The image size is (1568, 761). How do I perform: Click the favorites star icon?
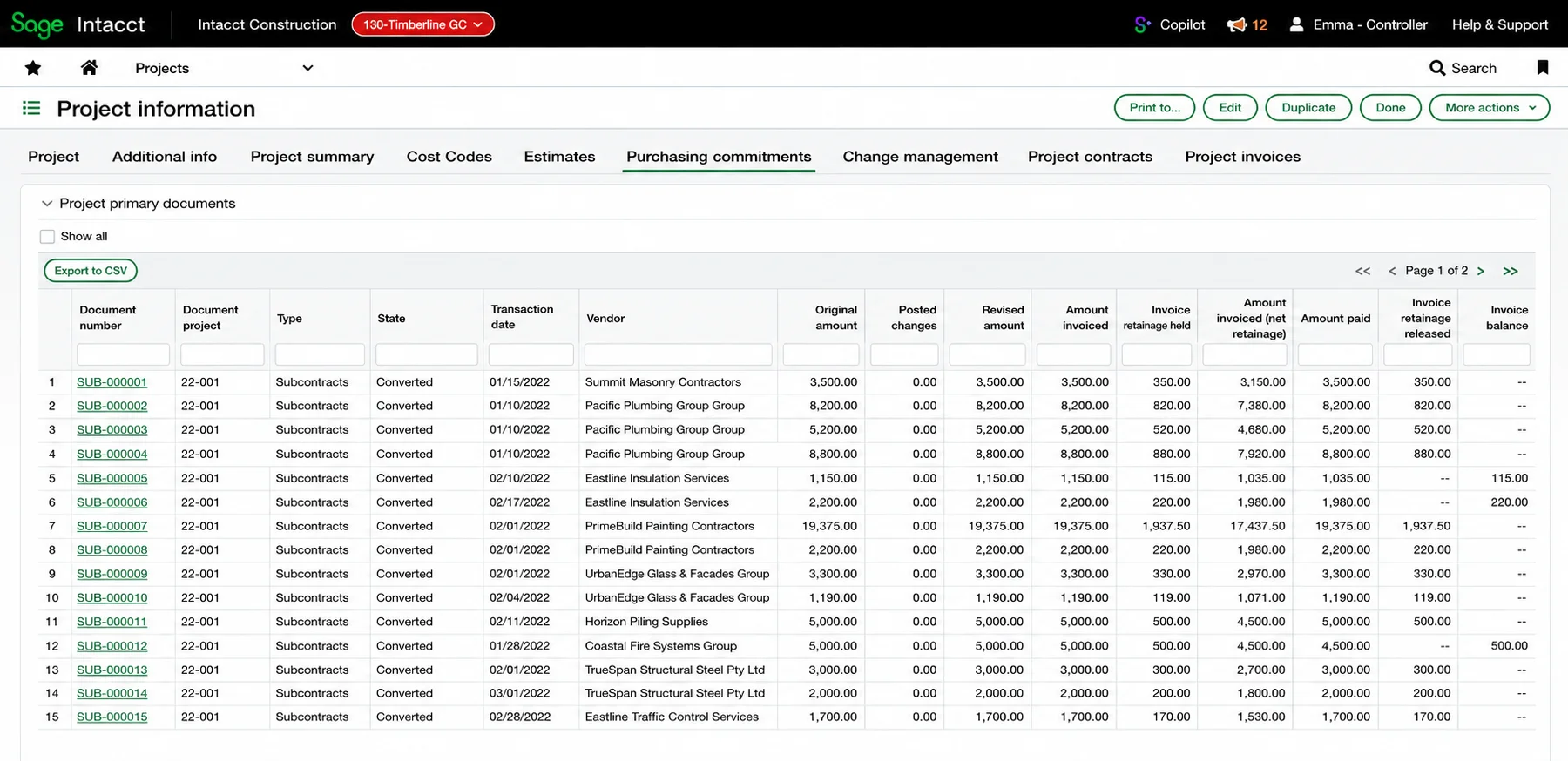coord(33,68)
